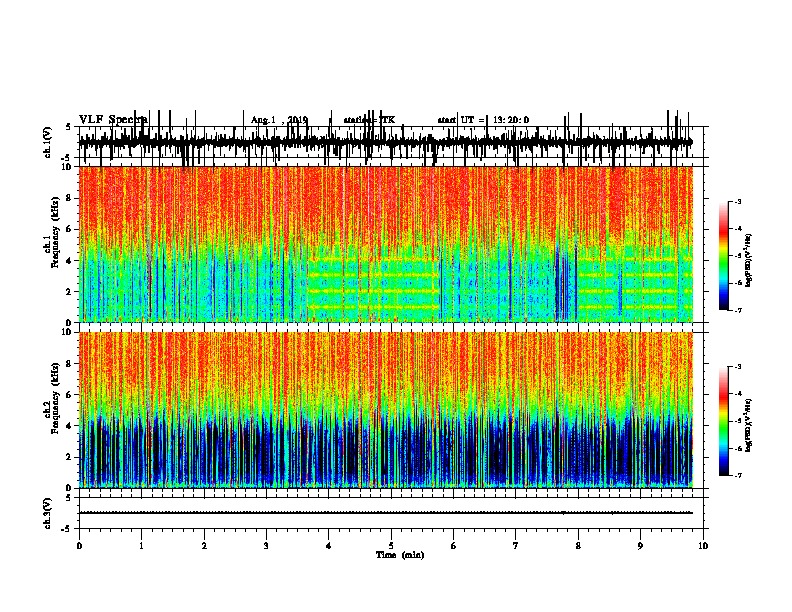Image resolution: width=792 pixels, height=612 pixels.
Task: Click the '8' kHz tick on ch.2 frequency axis
Action: 69,364
